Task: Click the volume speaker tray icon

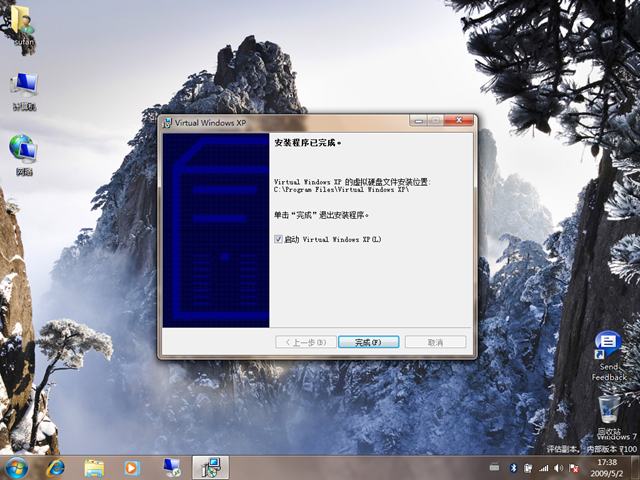Action: 558,468
